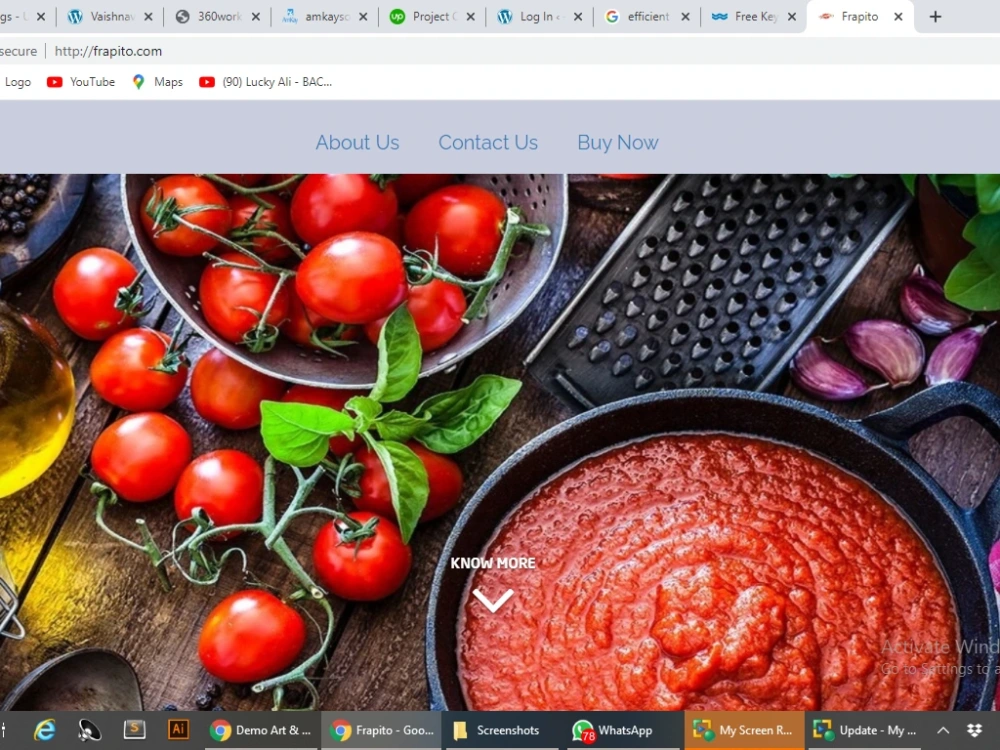Open the Logo bookmark

click(17, 82)
